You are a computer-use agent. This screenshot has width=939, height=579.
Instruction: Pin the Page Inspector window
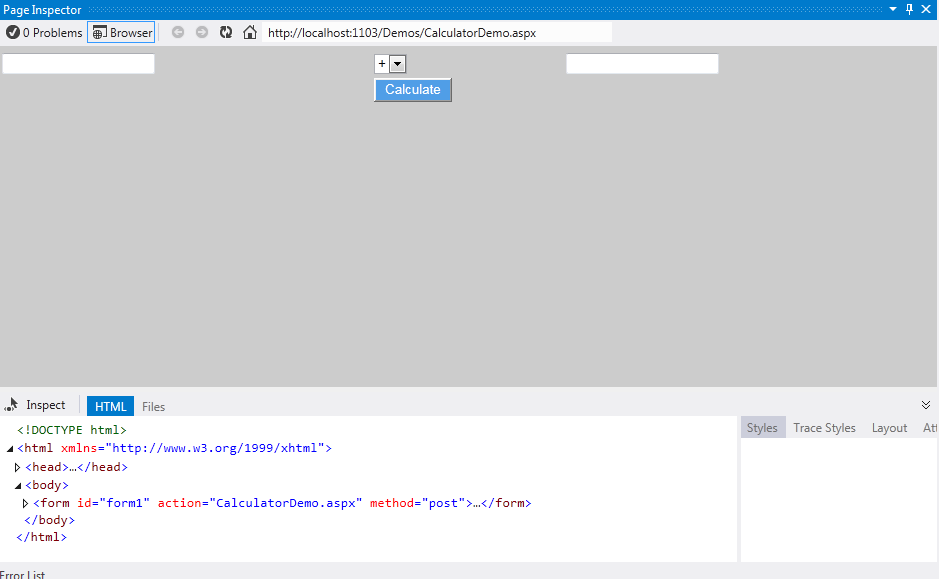coord(909,9)
